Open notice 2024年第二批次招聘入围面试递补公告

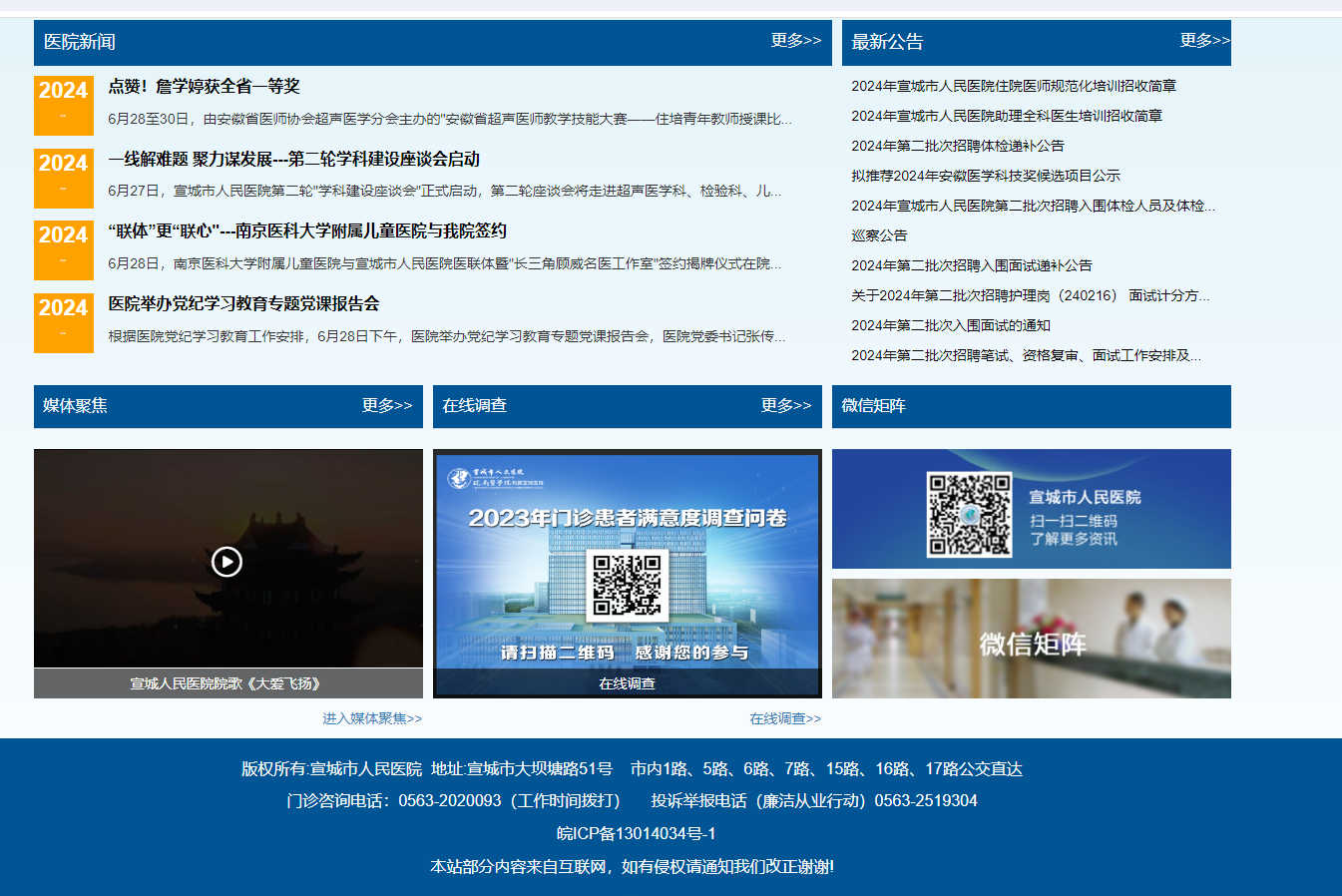click(x=972, y=266)
